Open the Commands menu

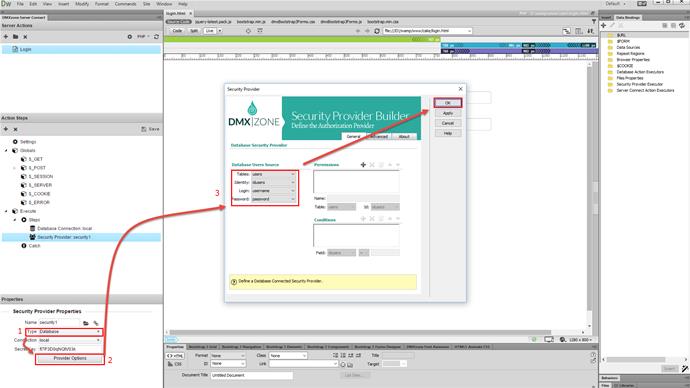click(x=125, y=4)
